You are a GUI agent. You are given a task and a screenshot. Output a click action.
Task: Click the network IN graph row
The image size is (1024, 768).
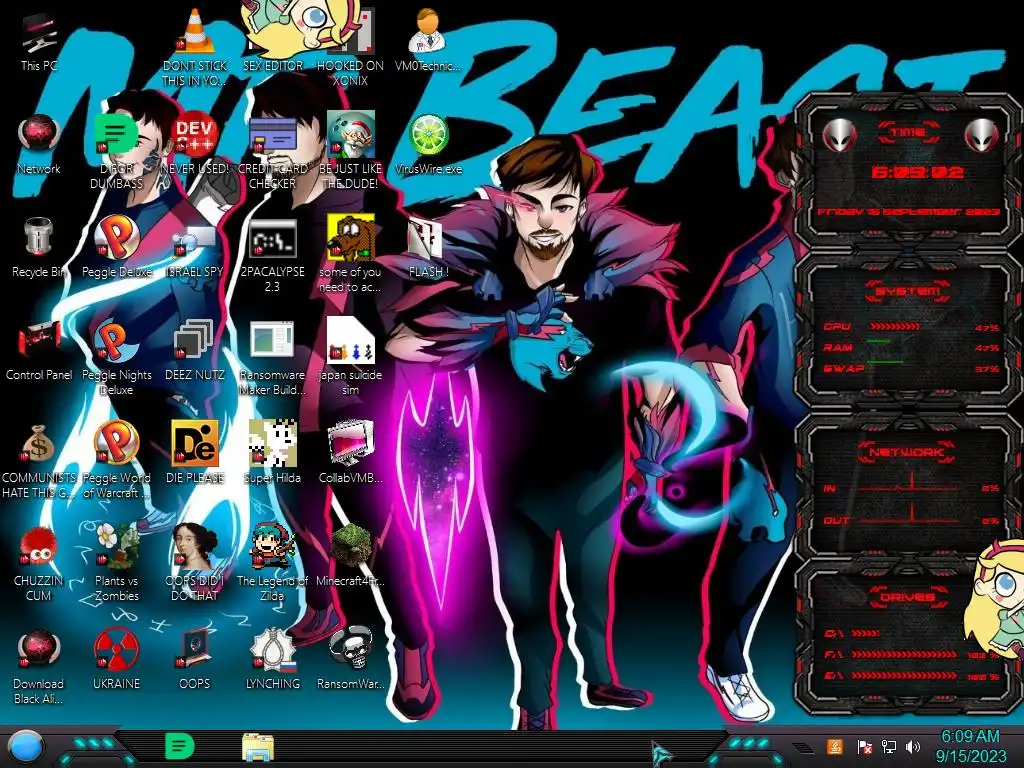point(911,487)
